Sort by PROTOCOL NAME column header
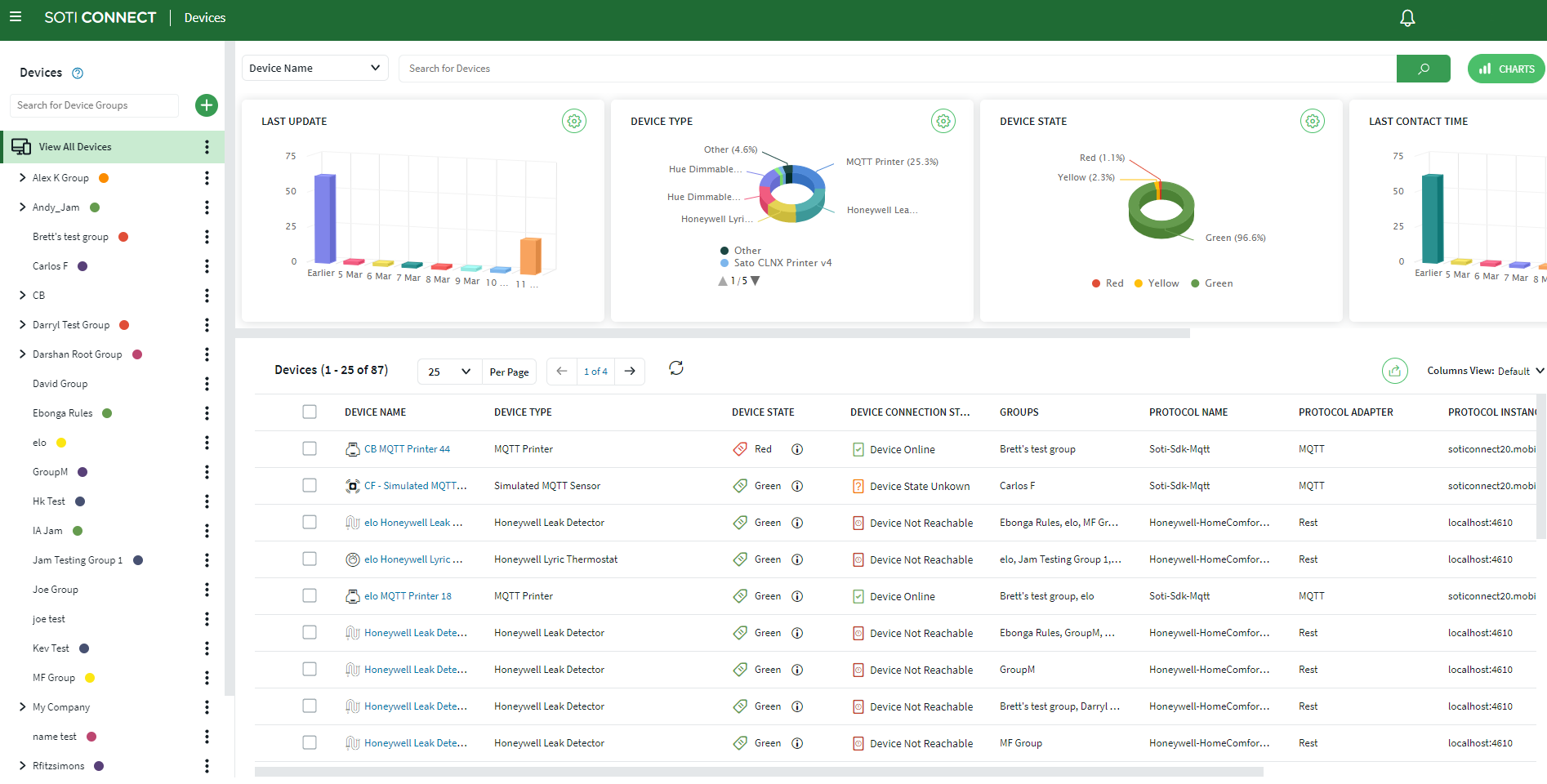Screen dimensions: 1547x784 click(x=1188, y=412)
